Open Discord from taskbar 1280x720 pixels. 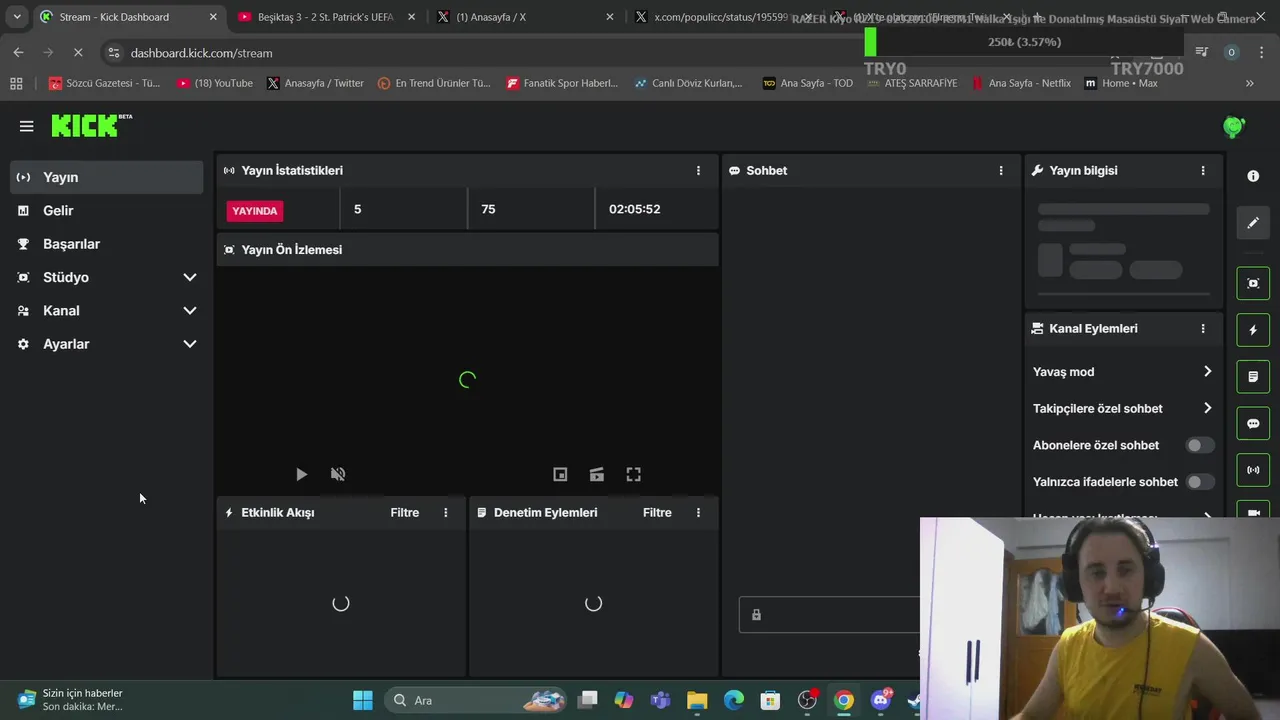pos(881,700)
